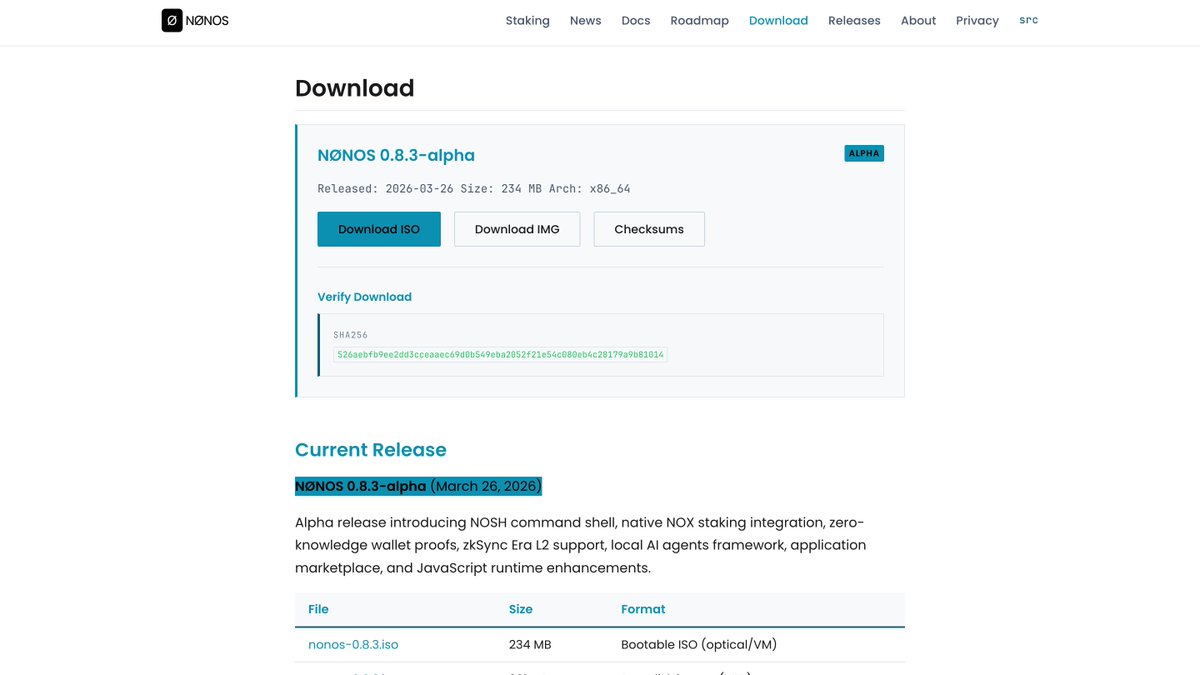Click the NØNOS logo icon

(x=172, y=20)
